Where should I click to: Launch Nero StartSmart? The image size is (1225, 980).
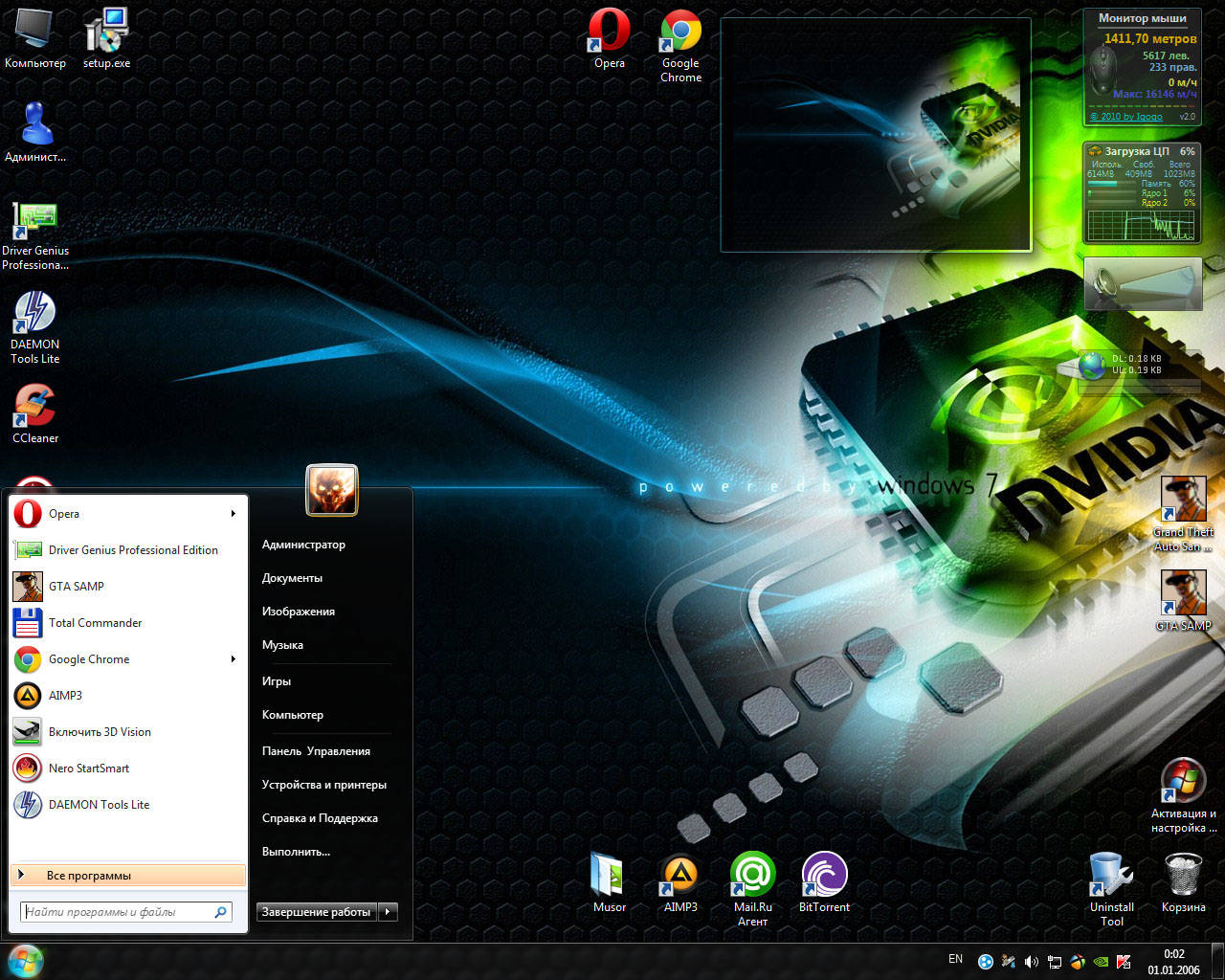128,768
